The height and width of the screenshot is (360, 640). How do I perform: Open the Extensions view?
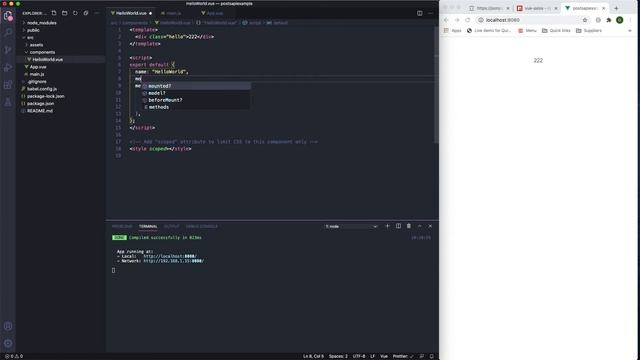tap(8, 85)
